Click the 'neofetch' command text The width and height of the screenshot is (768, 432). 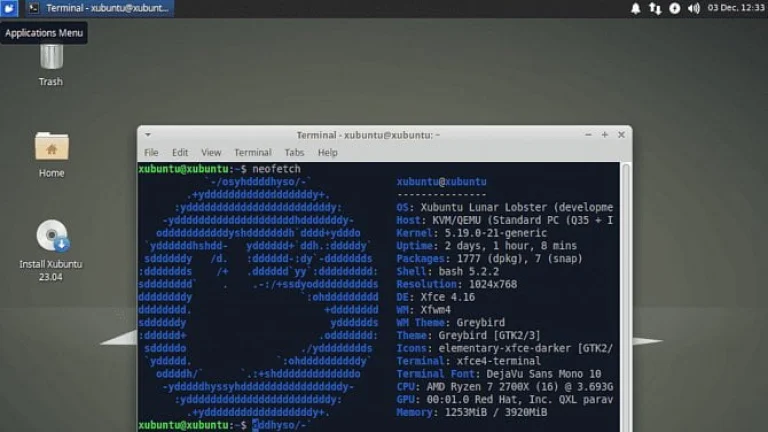[x=277, y=169]
